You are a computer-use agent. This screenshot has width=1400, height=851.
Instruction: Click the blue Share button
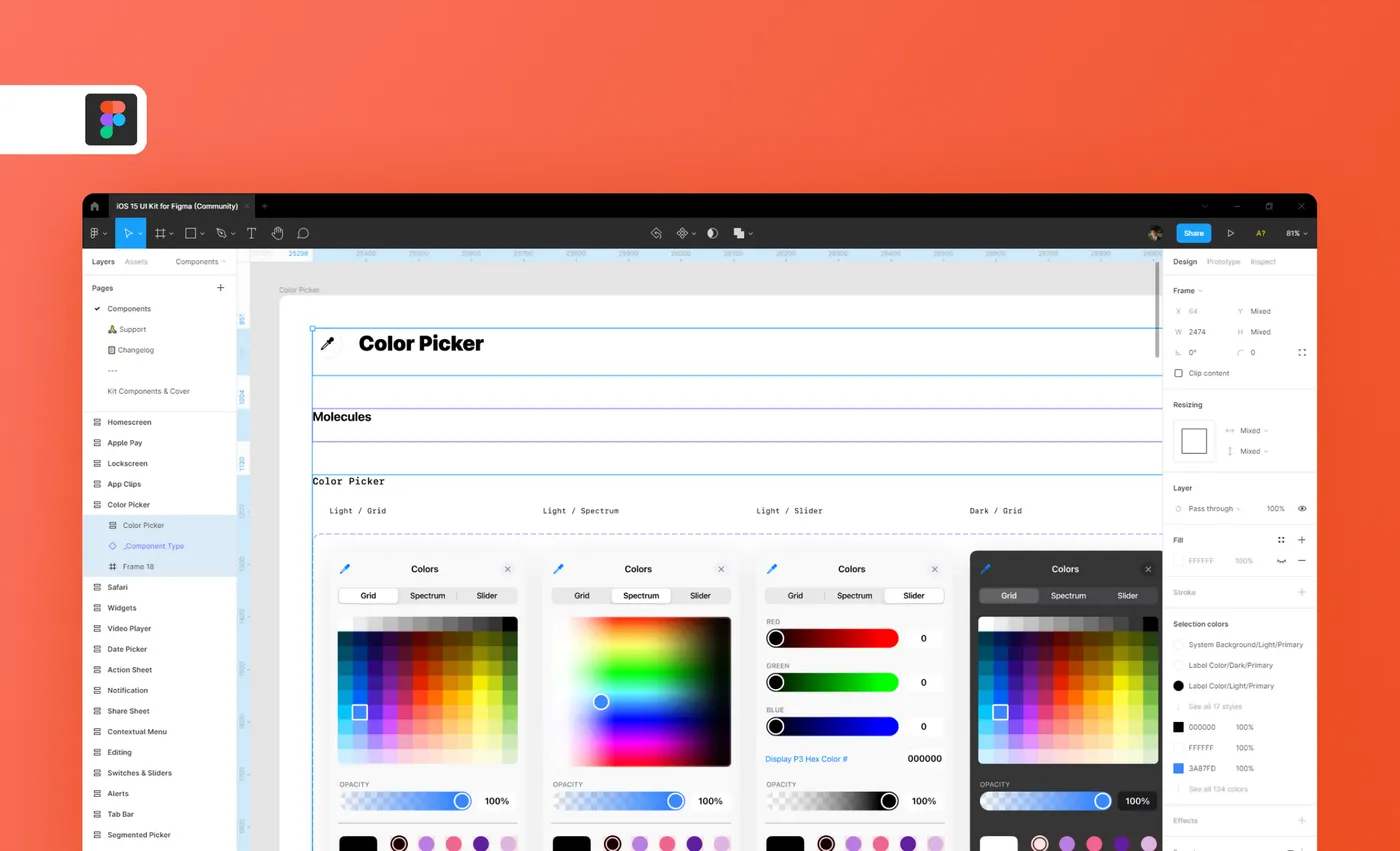(1194, 233)
